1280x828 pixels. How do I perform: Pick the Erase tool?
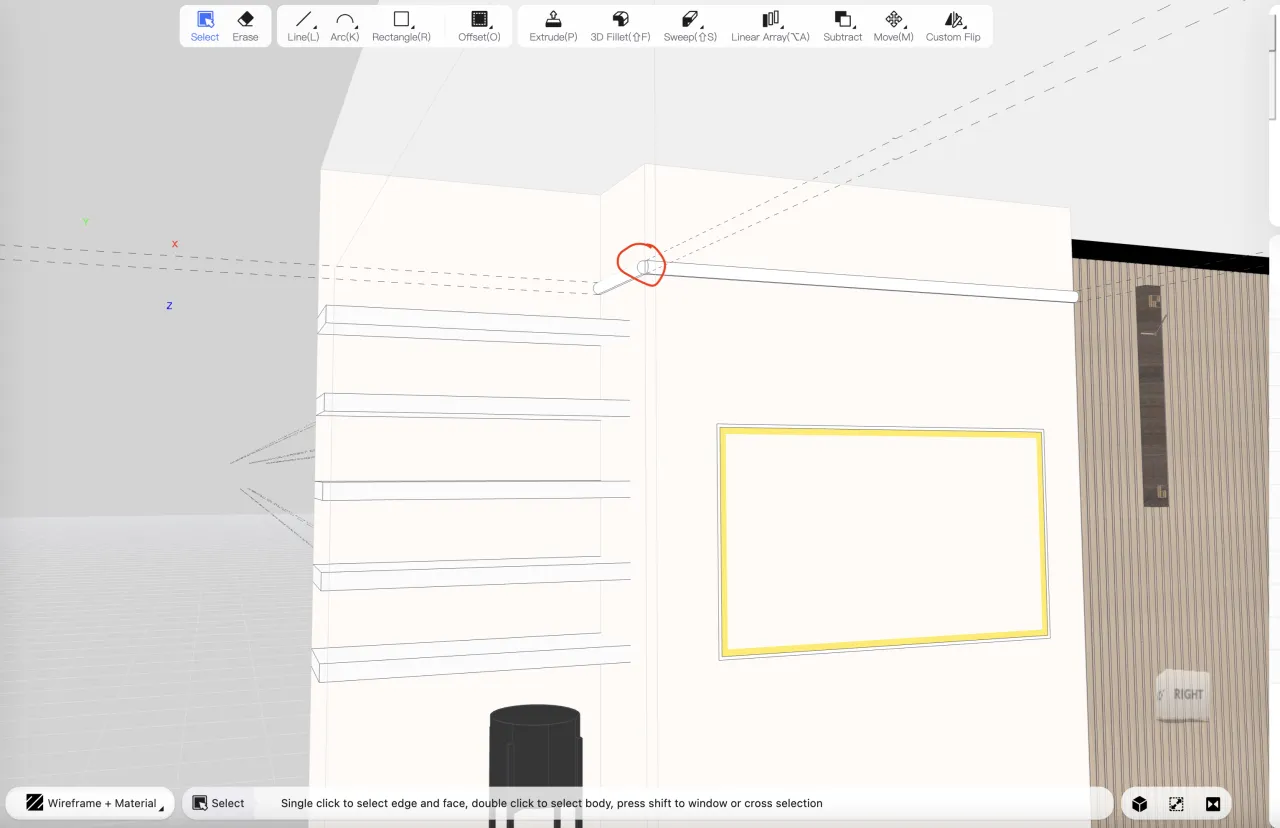pos(245,26)
